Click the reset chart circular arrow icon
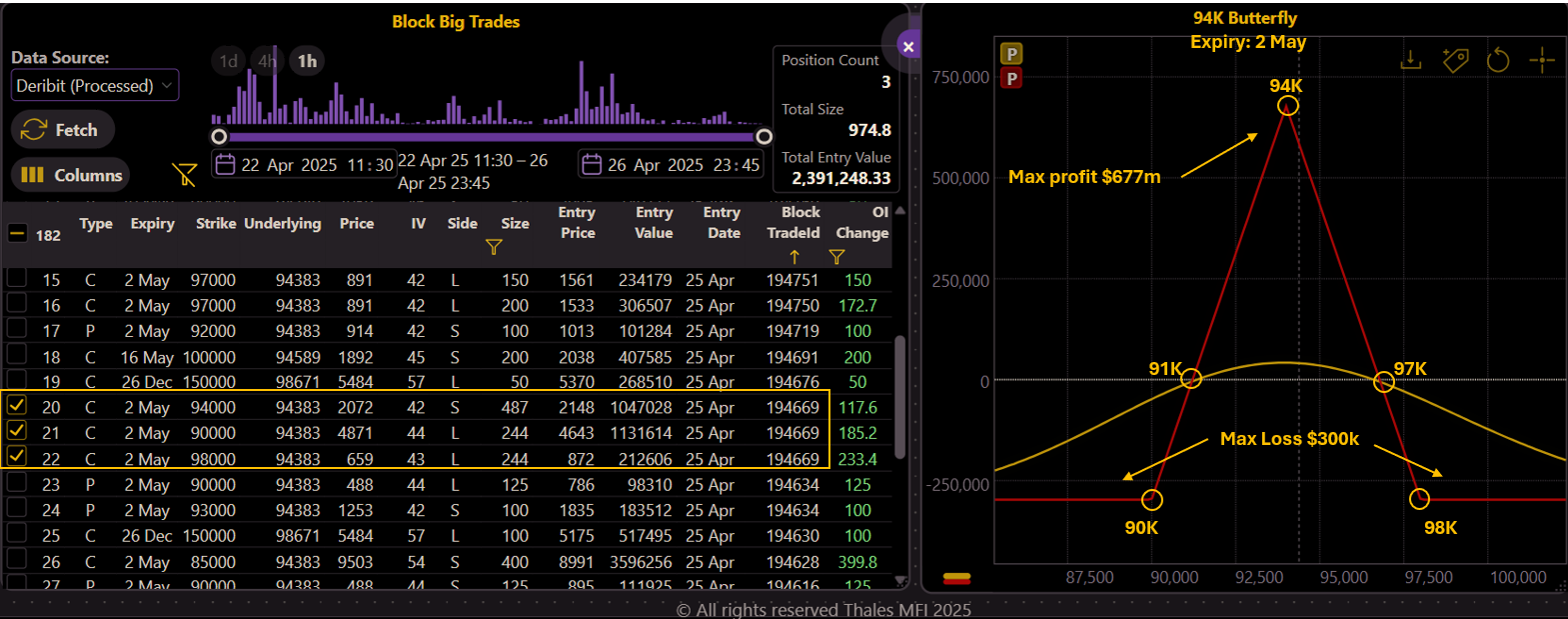Image resolution: width=1568 pixels, height=619 pixels. click(1497, 61)
